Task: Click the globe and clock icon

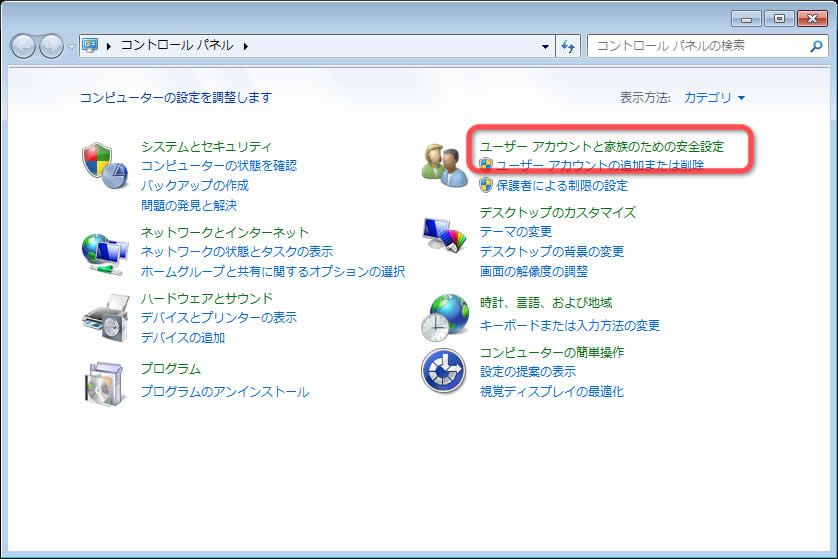Action: [x=445, y=317]
